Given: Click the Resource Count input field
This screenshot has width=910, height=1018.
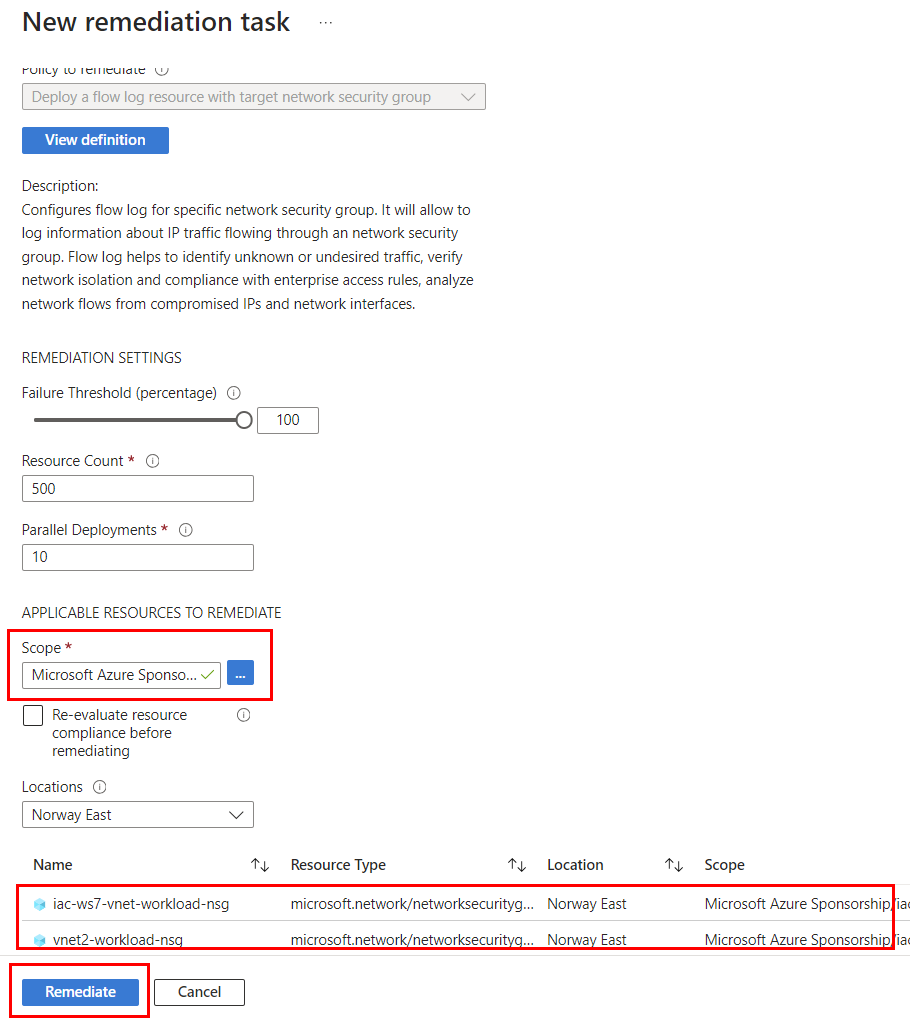Looking at the screenshot, I should click(x=138, y=489).
